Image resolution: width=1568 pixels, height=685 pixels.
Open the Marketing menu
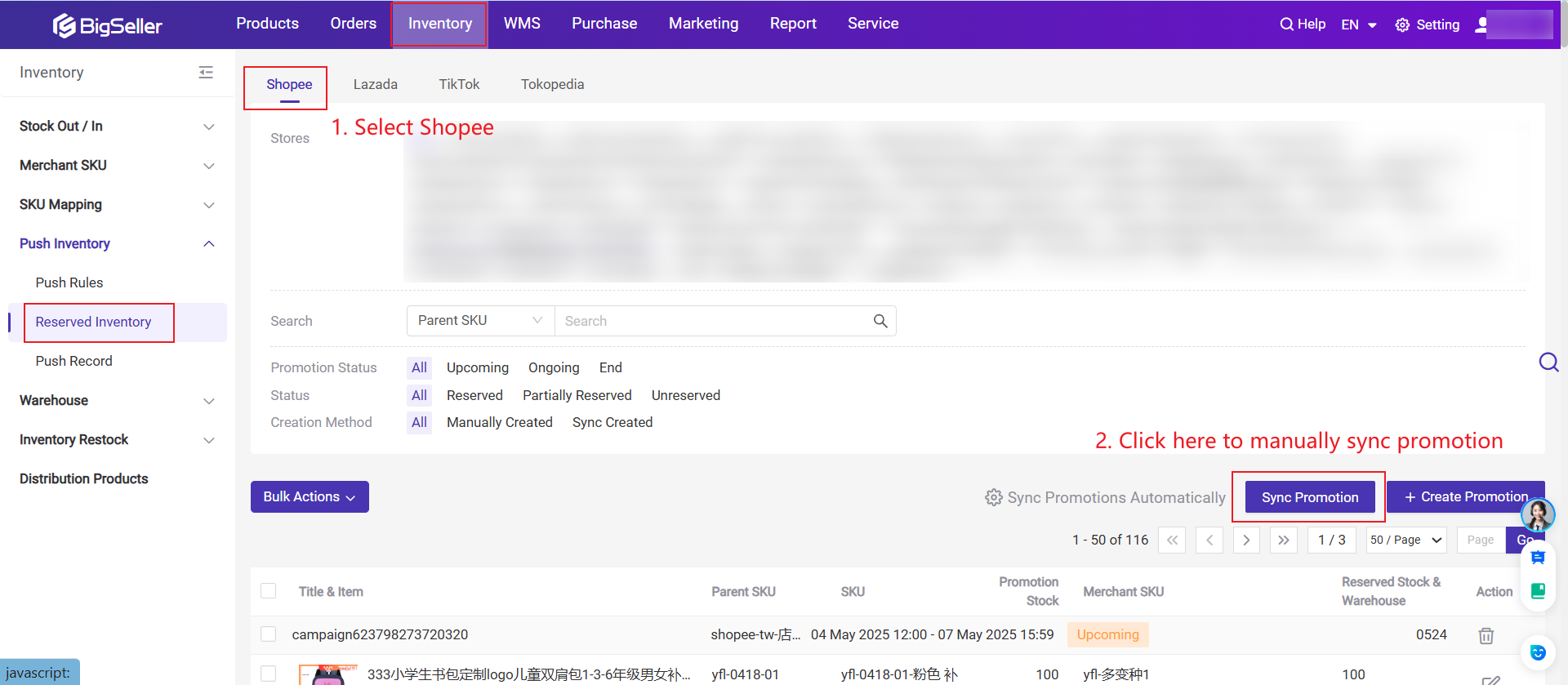tap(704, 24)
